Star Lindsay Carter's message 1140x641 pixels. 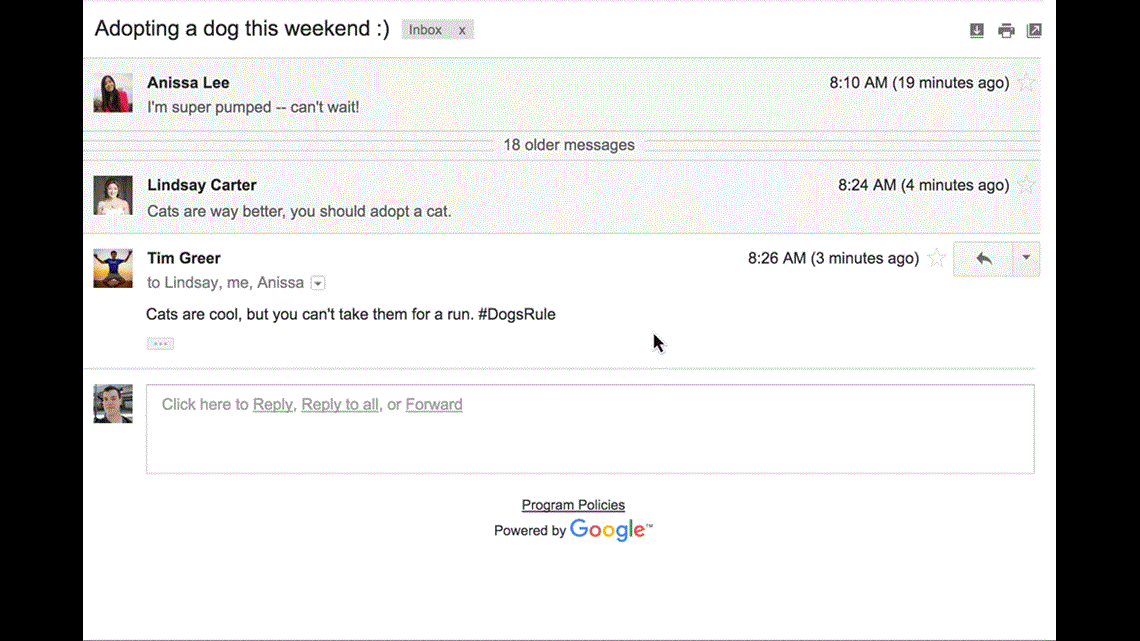coord(1026,185)
